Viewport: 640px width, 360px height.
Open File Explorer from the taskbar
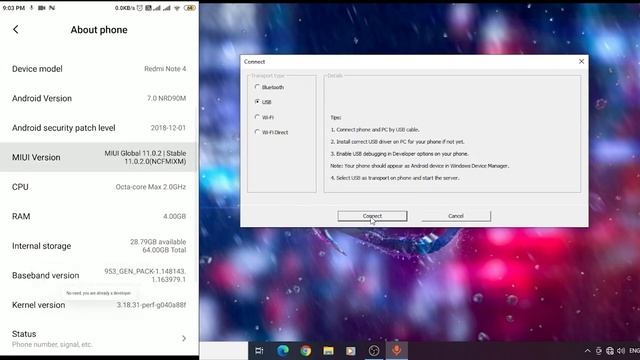[x=328, y=351]
